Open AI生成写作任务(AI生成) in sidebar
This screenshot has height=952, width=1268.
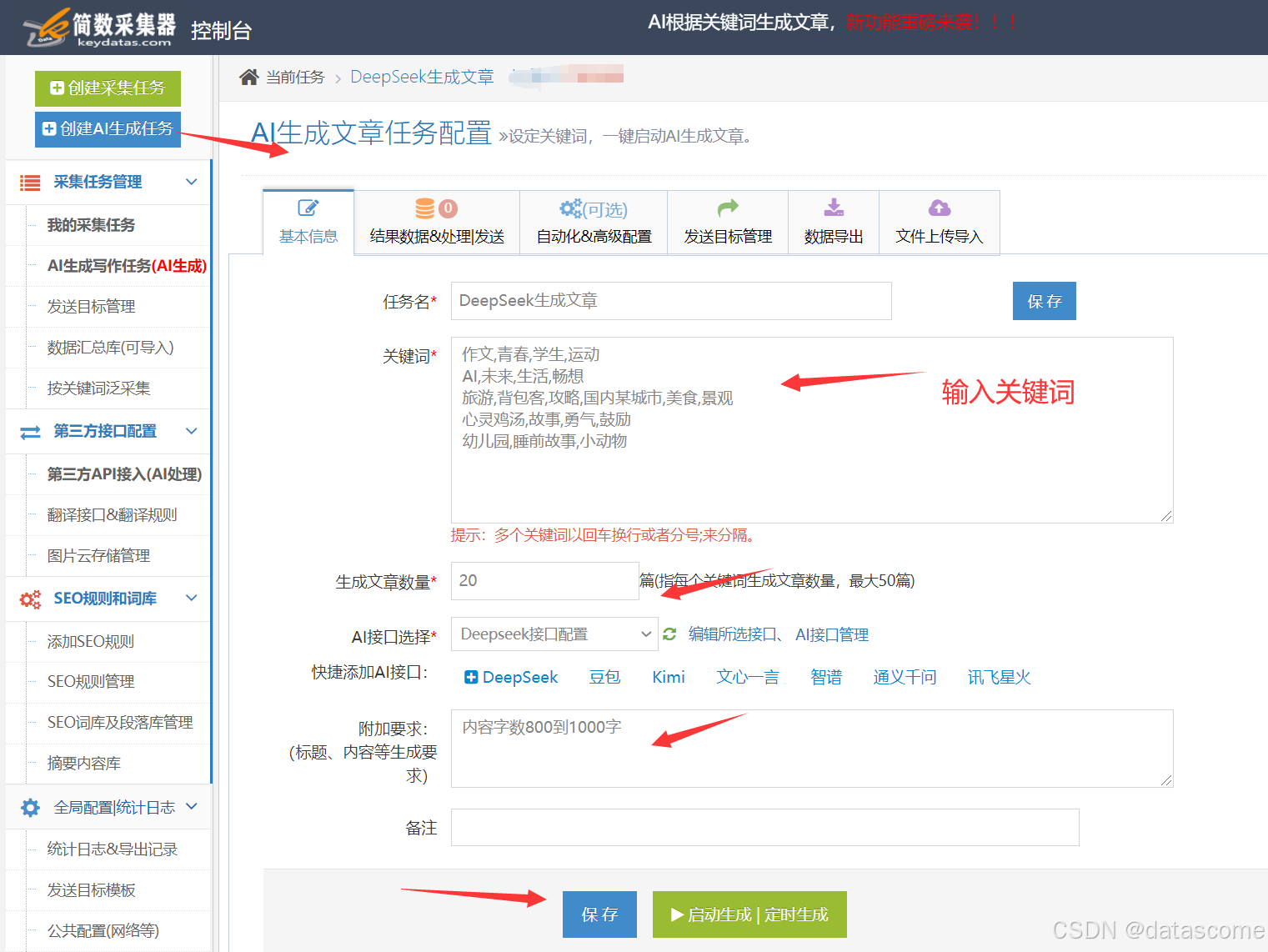click(127, 266)
